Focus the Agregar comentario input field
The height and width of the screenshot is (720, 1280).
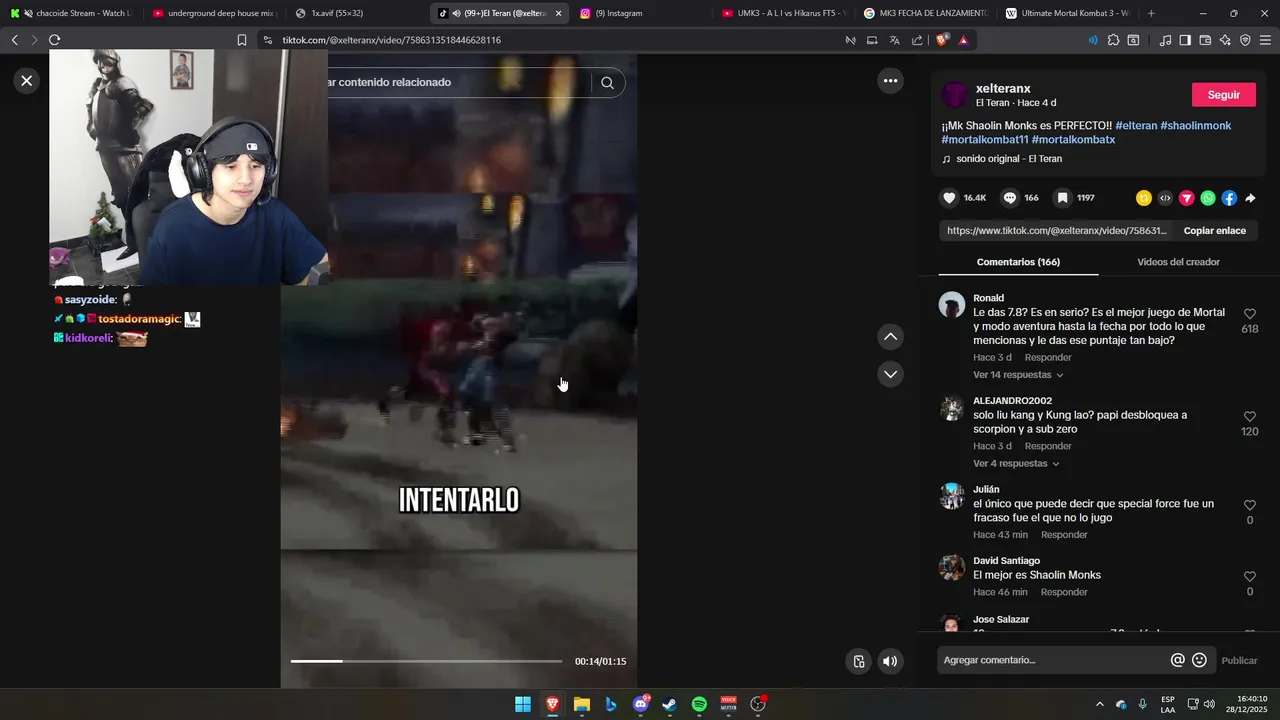click(x=1053, y=660)
